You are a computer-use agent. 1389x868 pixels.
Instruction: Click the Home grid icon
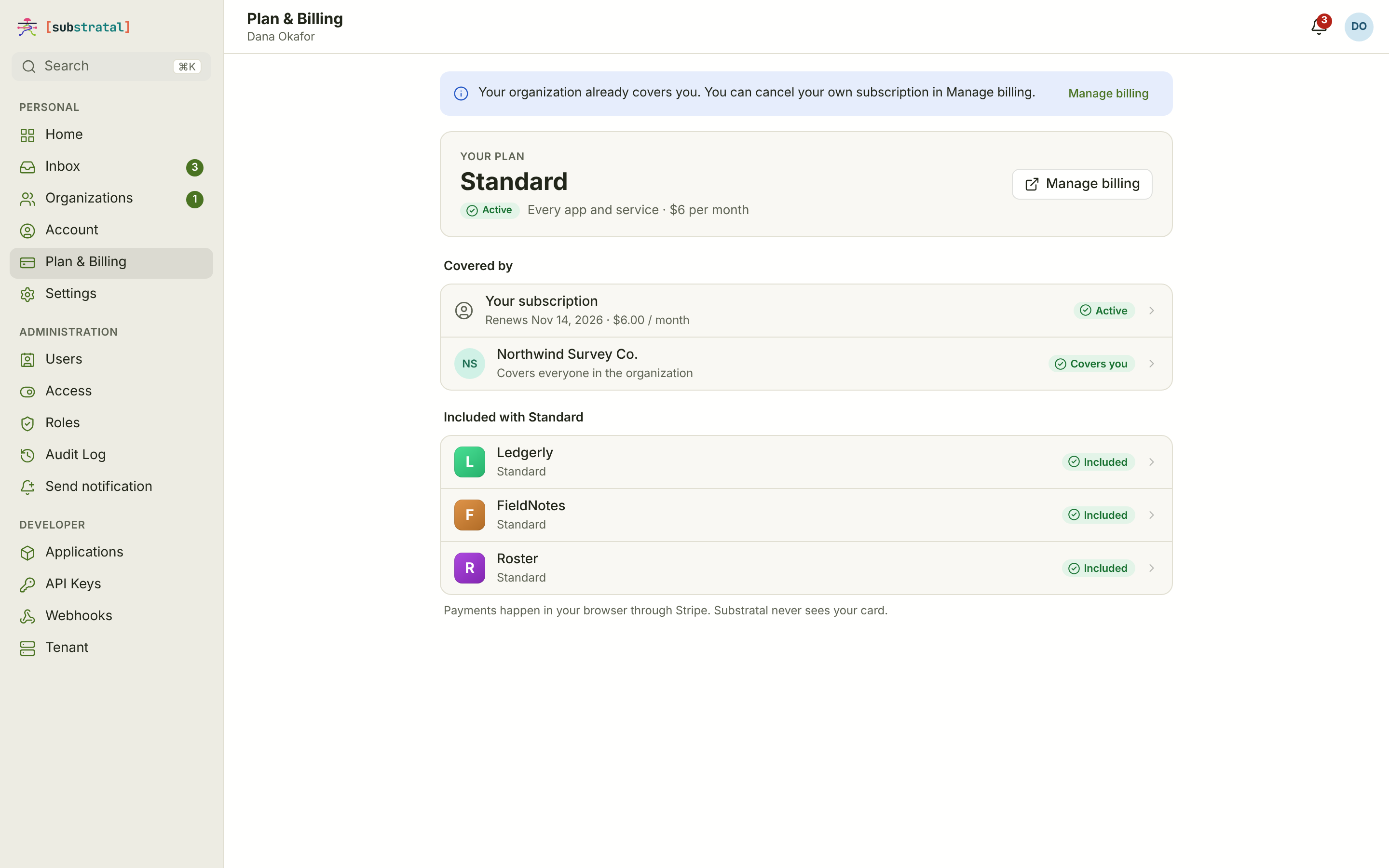pos(27,135)
